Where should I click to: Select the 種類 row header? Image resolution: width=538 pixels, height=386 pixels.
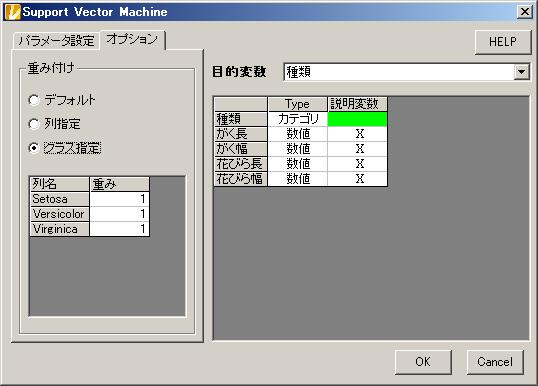(x=241, y=119)
